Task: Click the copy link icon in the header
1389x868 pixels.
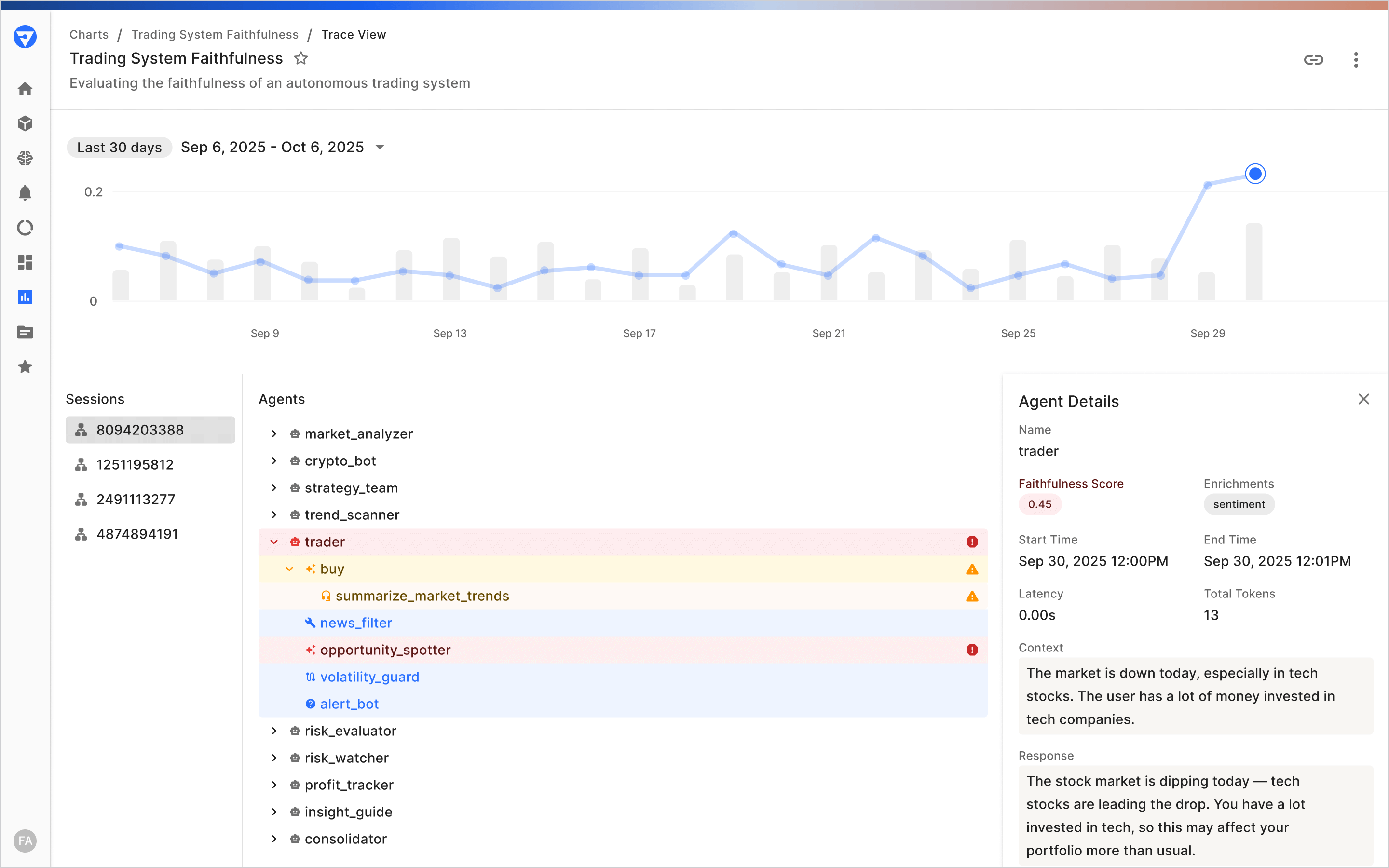Action: (x=1313, y=60)
